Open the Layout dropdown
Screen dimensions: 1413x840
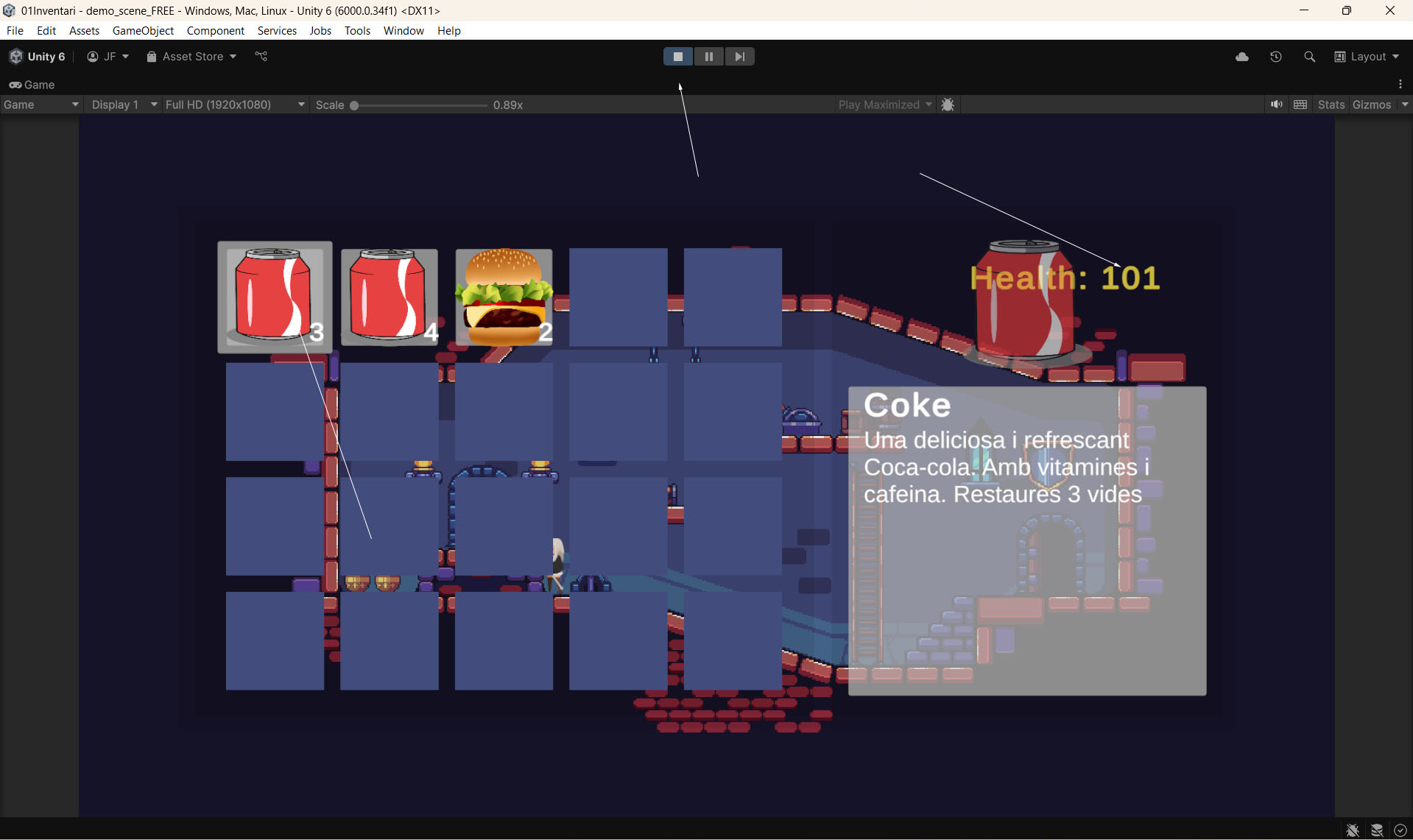1367,57
